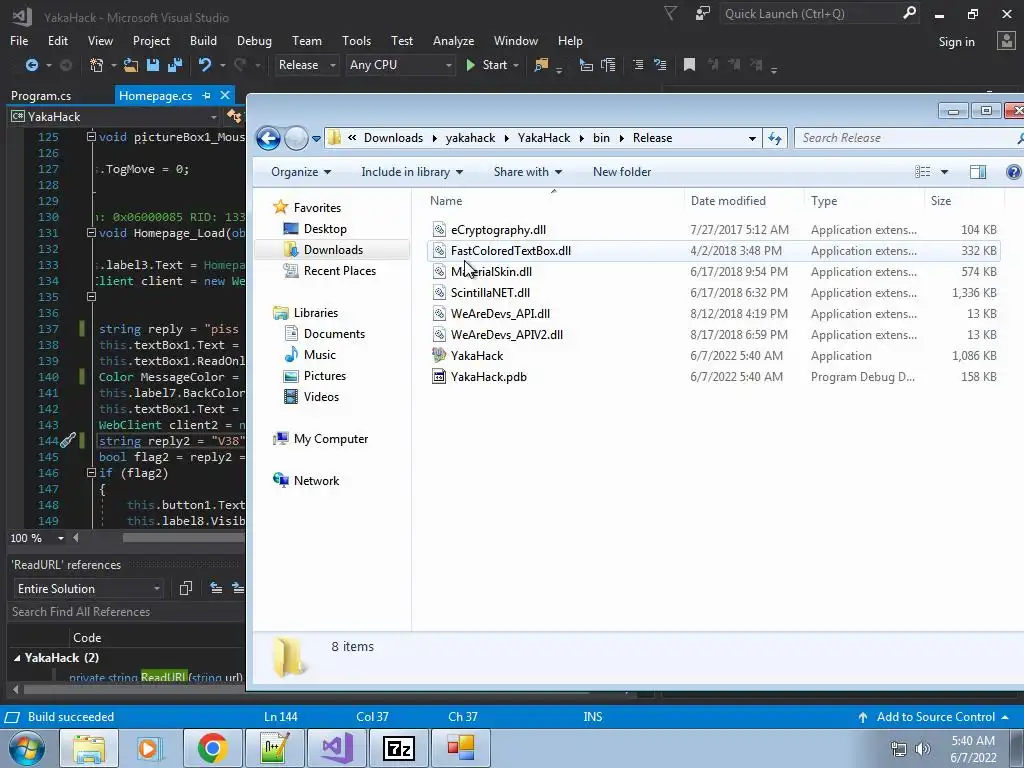Image resolution: width=1024 pixels, height=768 pixels.
Task: Increase line indent toolbar icon
Action: tap(660, 65)
